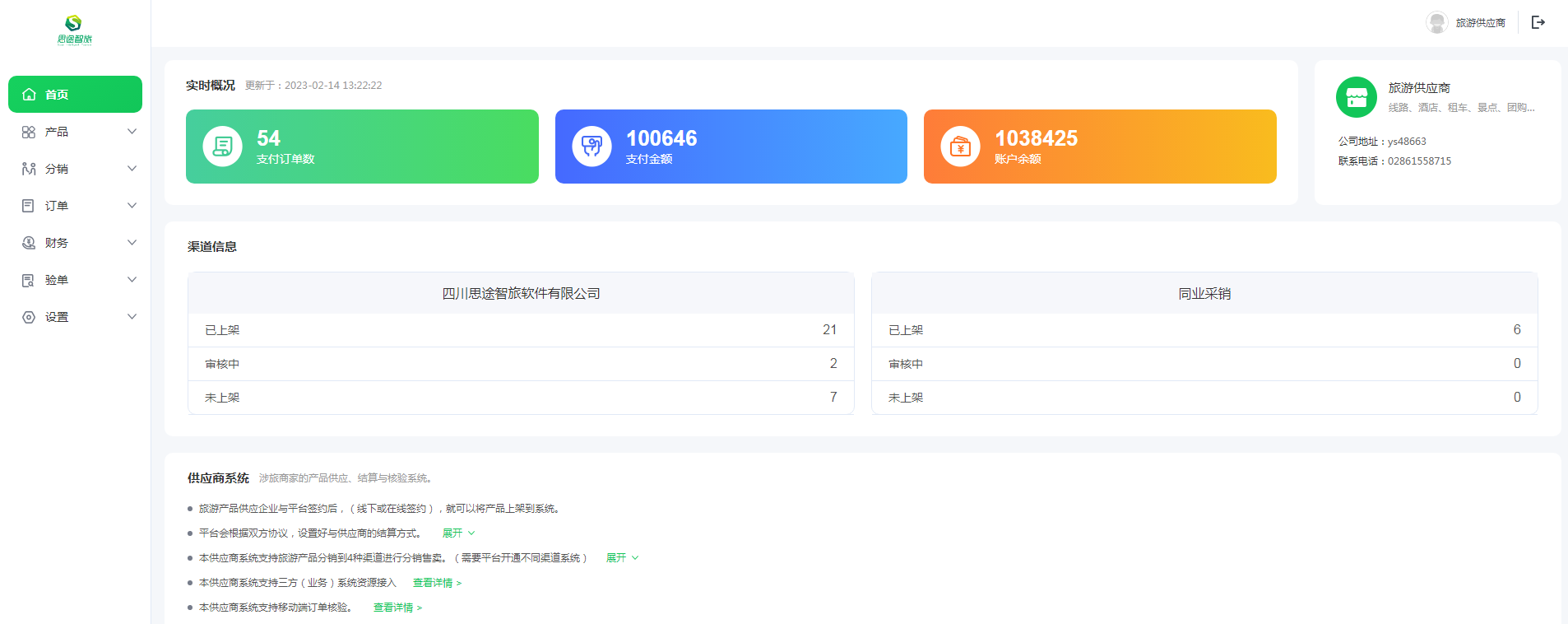
Task: Open the 验单 menu item
Action: (57, 280)
